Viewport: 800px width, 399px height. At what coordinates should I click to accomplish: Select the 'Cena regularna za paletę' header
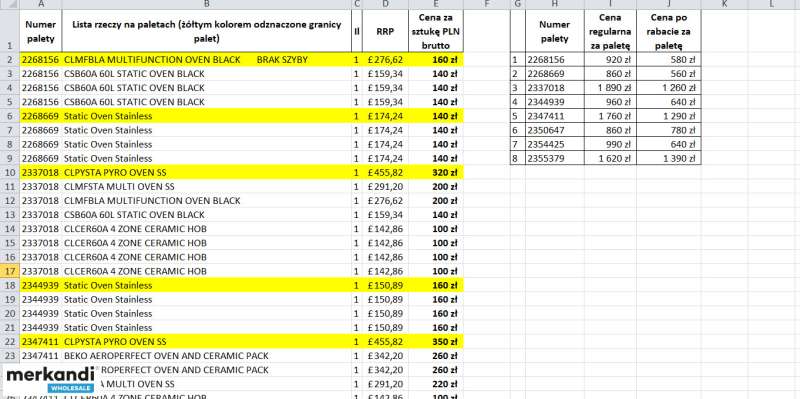tap(611, 31)
